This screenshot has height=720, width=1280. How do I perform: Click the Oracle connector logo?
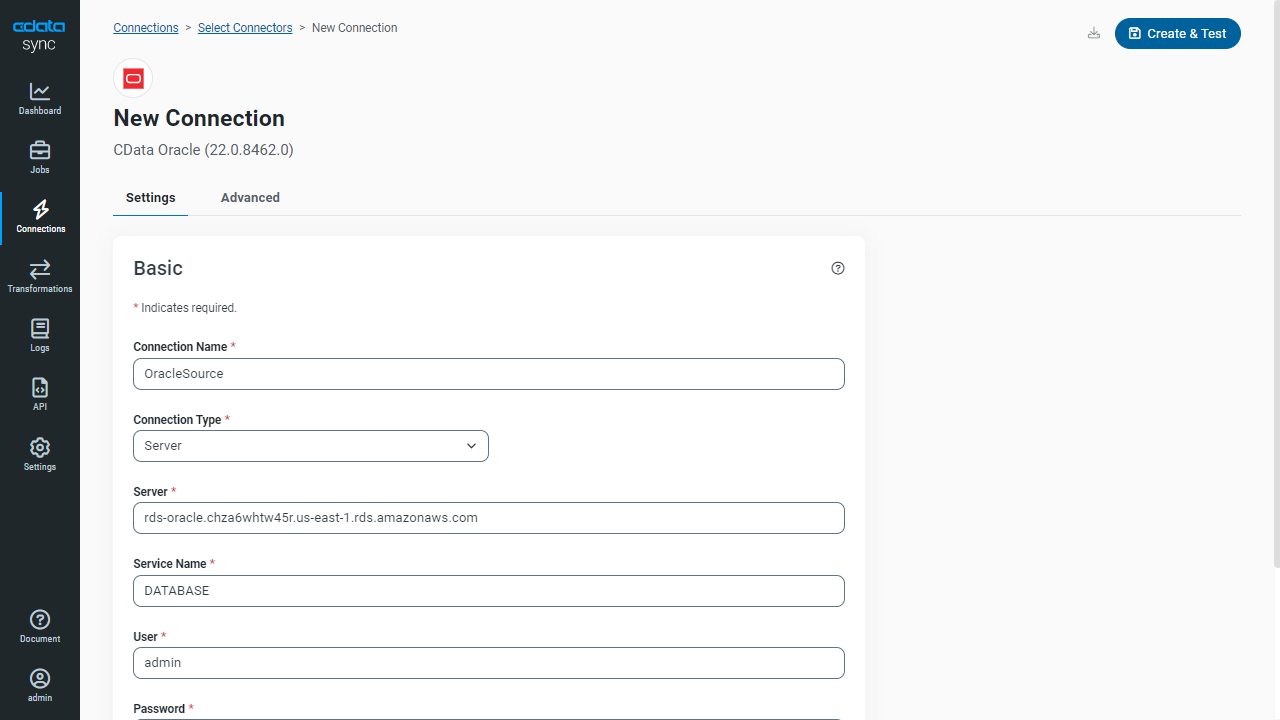click(x=133, y=78)
